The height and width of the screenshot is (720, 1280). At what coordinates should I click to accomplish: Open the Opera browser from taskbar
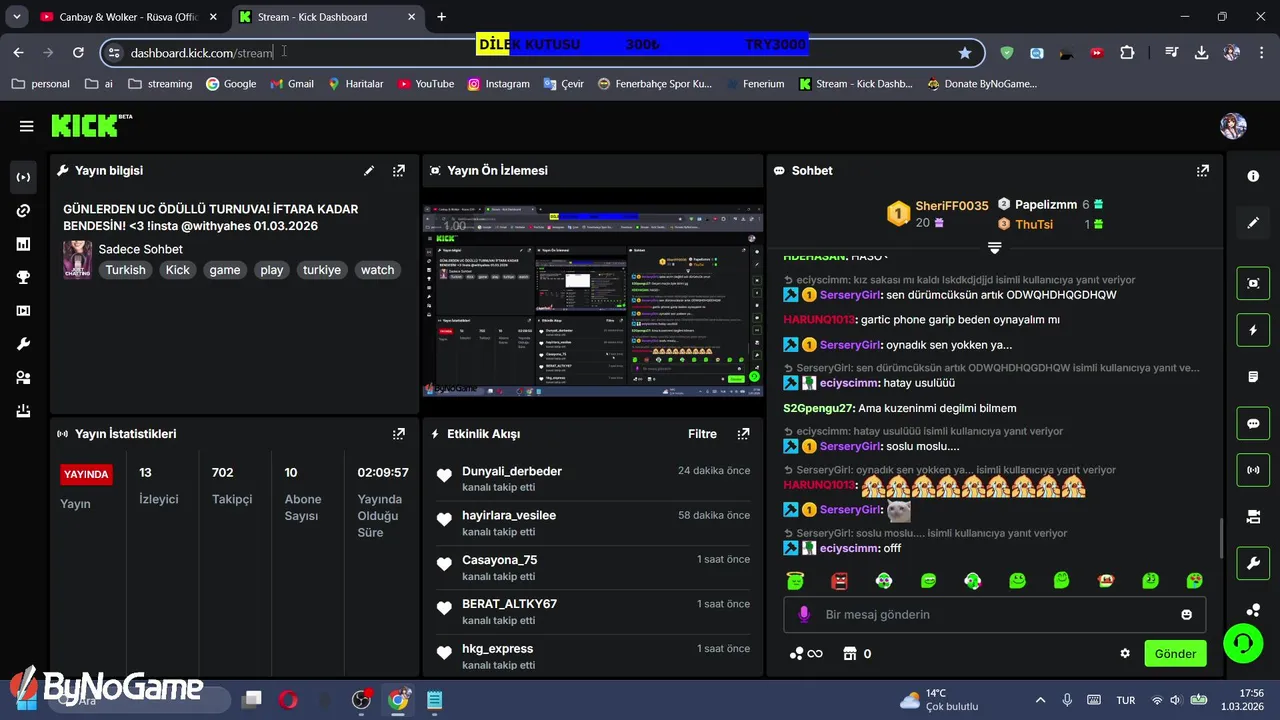click(287, 700)
